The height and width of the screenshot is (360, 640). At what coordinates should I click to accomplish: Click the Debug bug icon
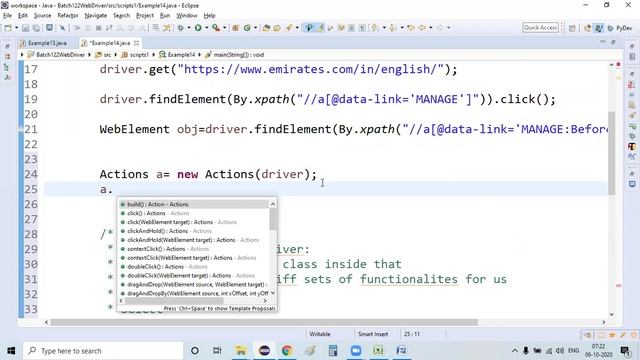pyautogui.click(x=181, y=28)
